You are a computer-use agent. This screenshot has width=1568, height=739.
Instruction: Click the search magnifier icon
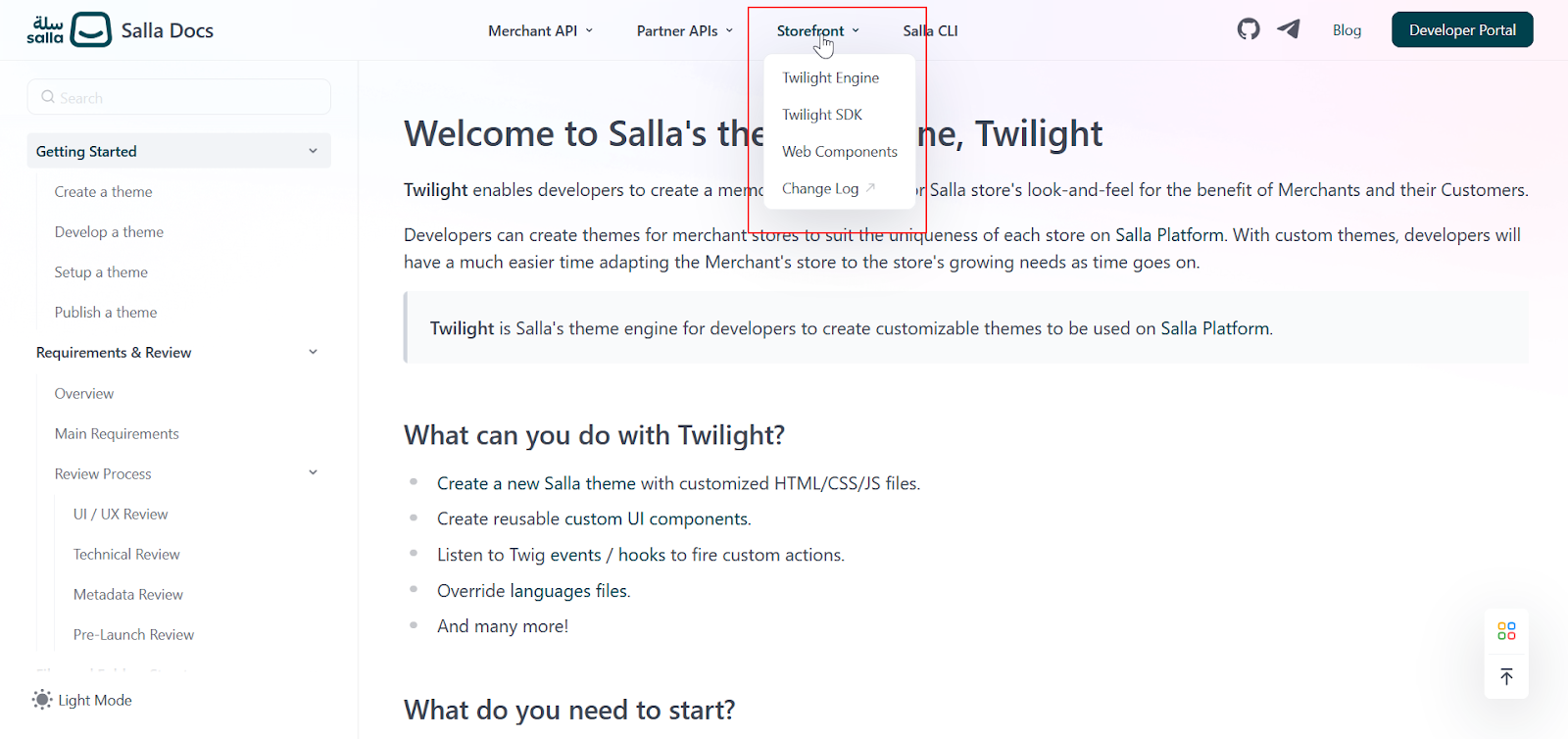pos(47,97)
